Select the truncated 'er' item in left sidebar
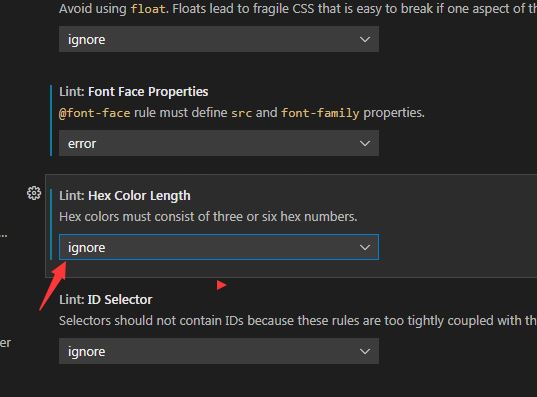The width and height of the screenshot is (537, 397). [5, 343]
